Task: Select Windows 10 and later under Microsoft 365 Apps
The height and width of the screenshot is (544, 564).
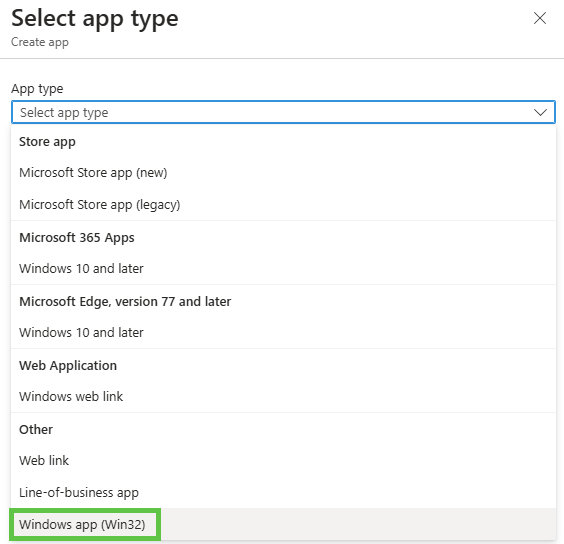Action: point(283,268)
